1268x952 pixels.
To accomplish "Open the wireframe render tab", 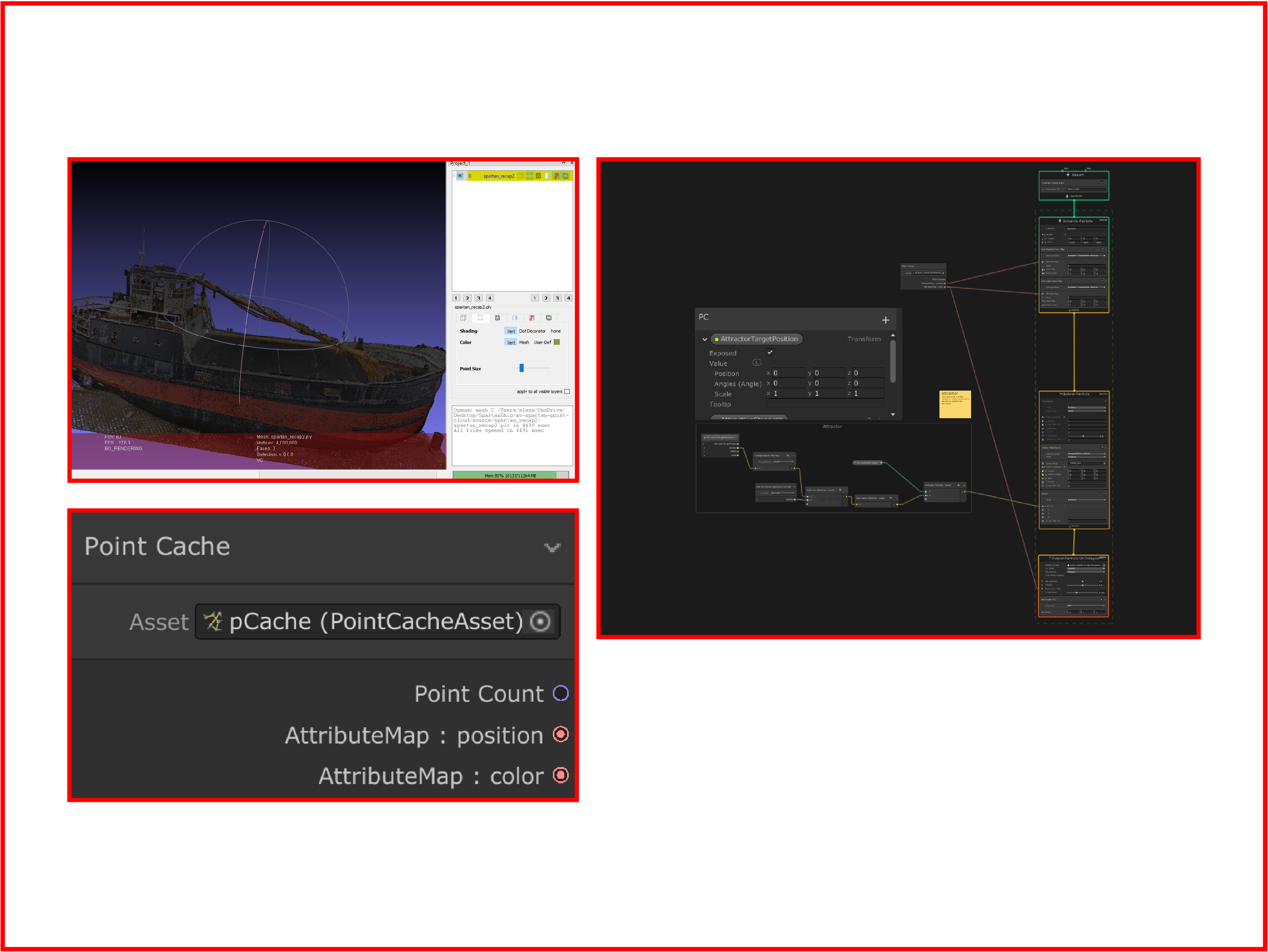I will (498, 318).
